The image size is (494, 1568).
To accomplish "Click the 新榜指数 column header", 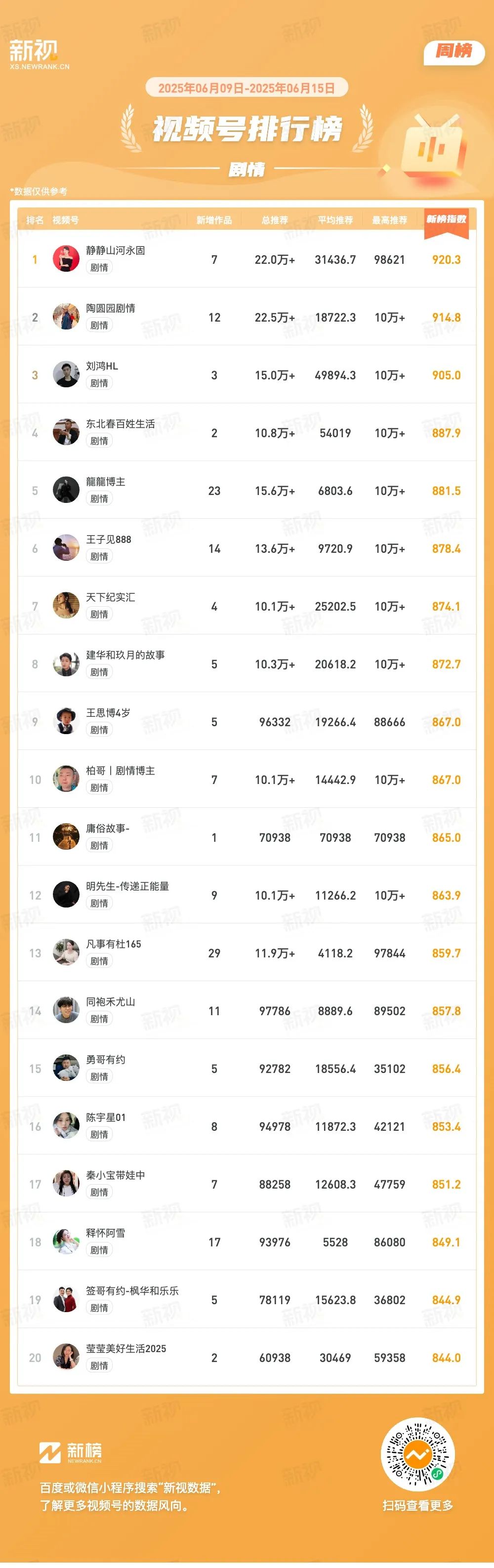I will 446,220.
